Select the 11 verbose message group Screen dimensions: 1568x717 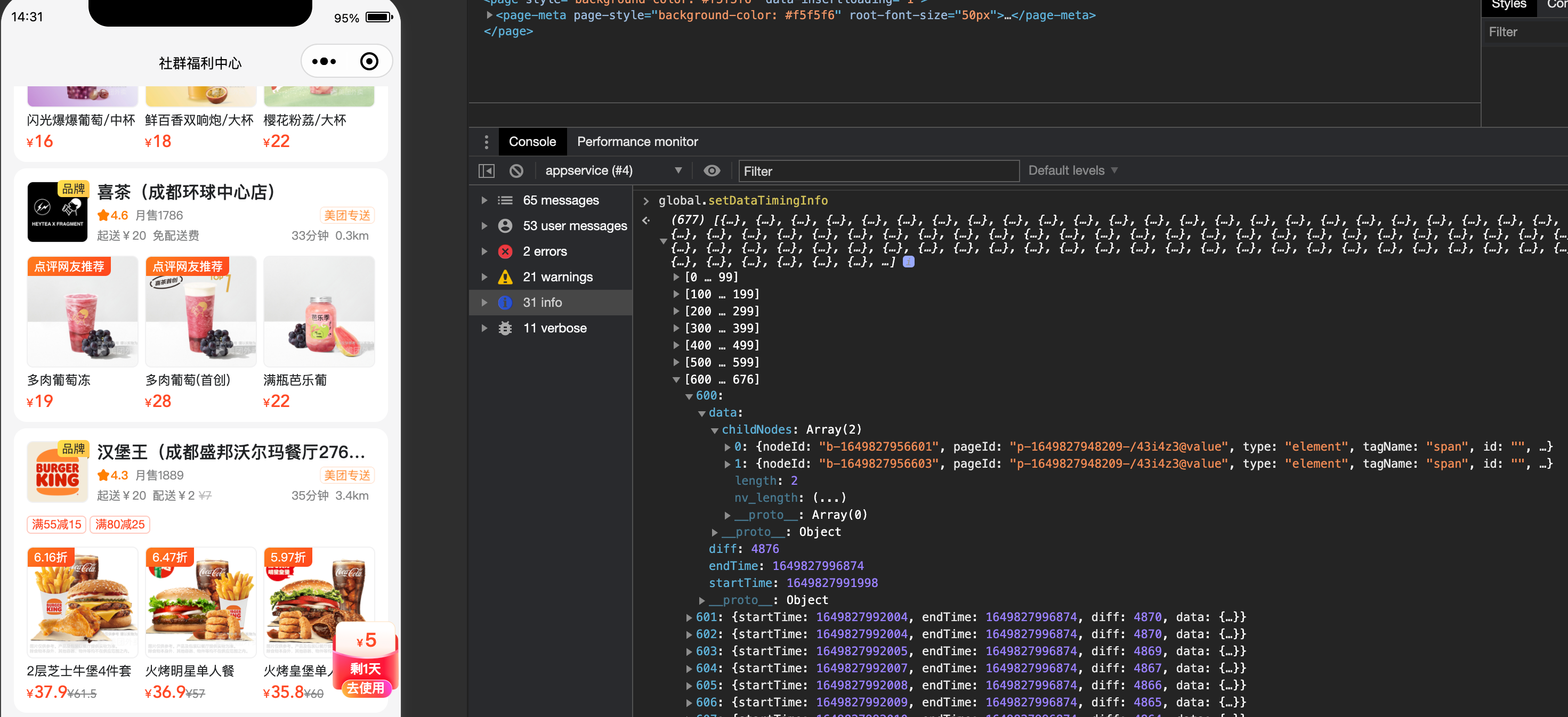554,328
